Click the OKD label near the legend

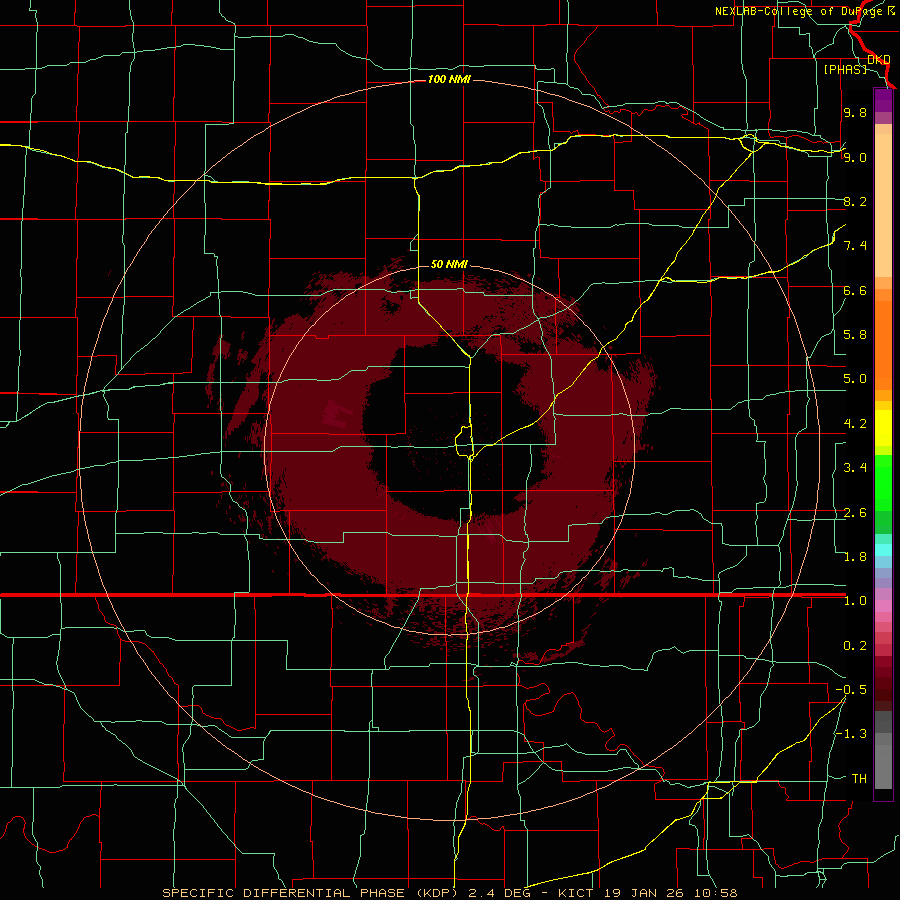[879, 59]
